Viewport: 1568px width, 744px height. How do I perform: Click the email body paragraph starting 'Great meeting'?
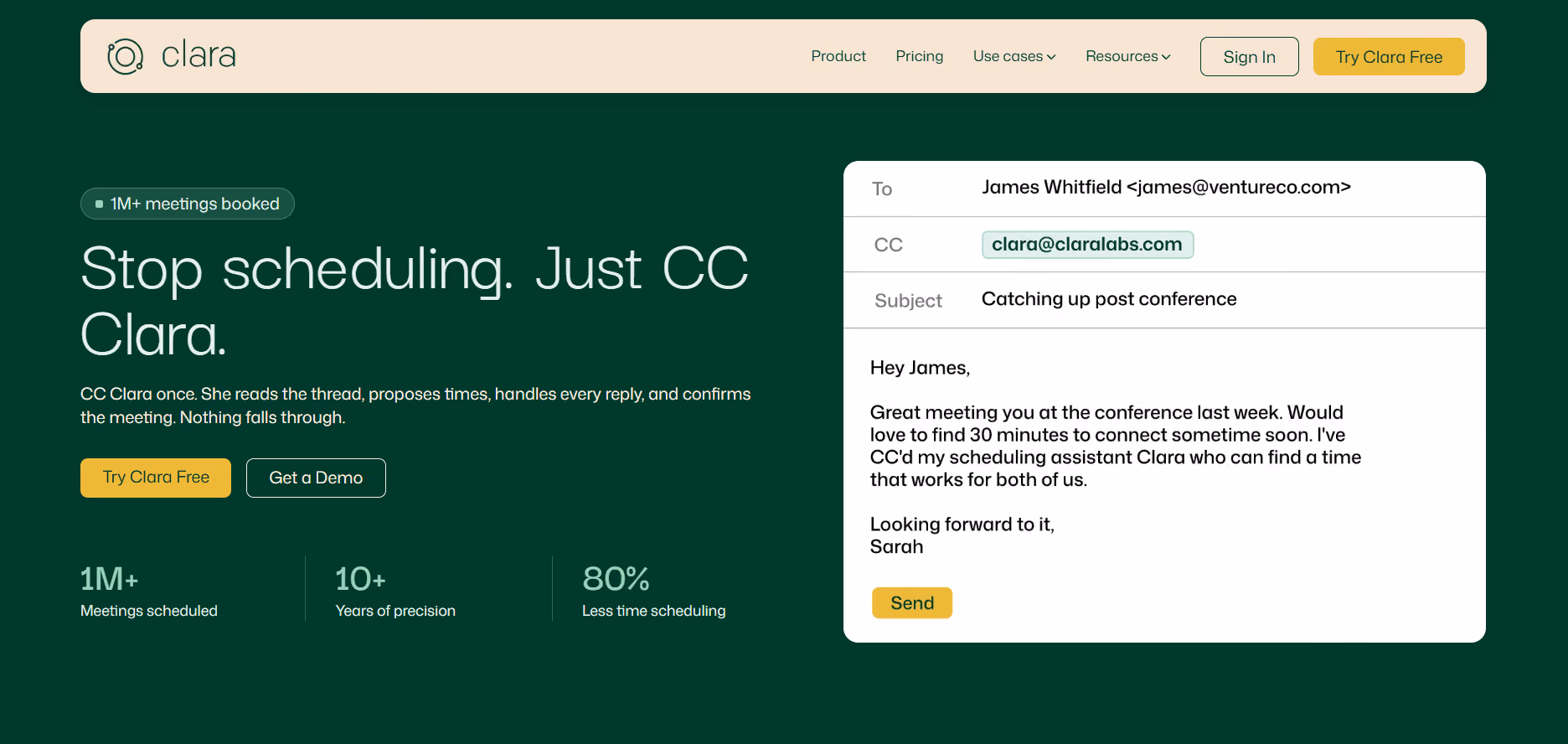coord(1116,446)
